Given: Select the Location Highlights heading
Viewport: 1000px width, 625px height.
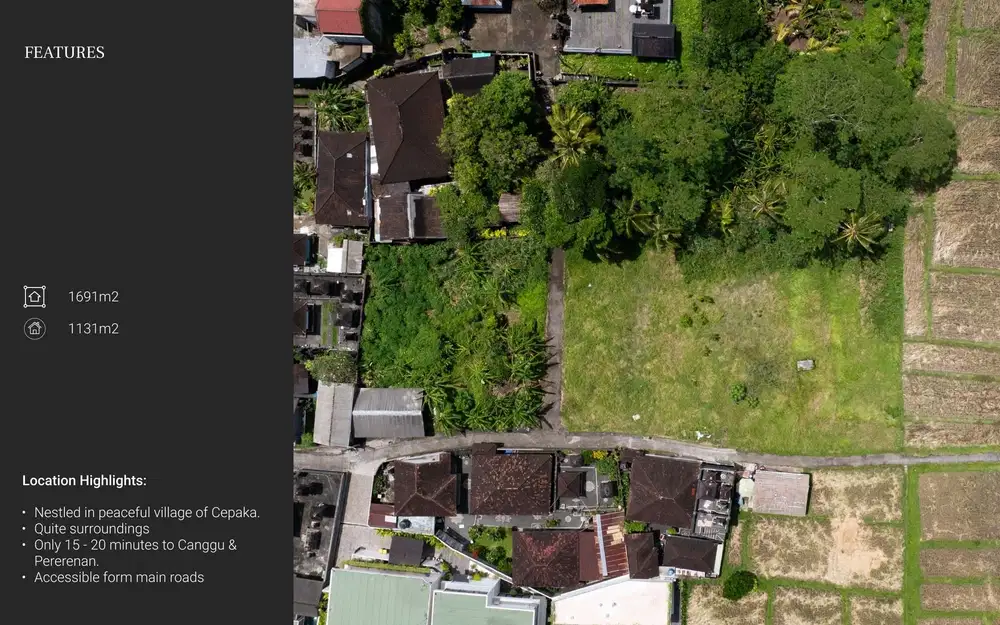Looking at the screenshot, I should [x=84, y=481].
